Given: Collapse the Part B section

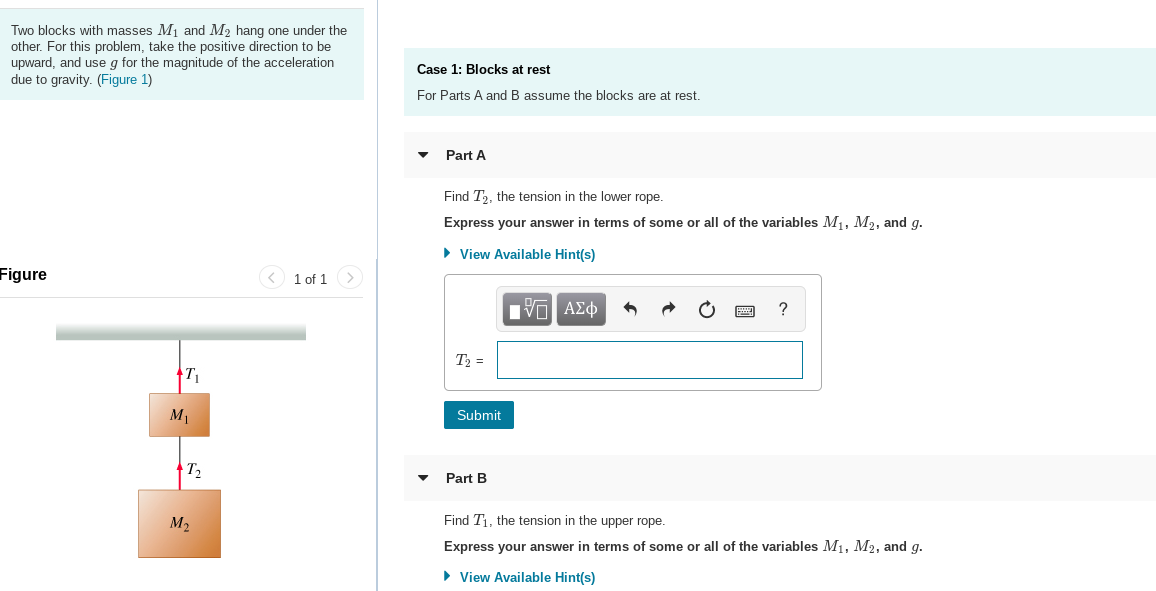Looking at the screenshot, I should [x=422, y=478].
